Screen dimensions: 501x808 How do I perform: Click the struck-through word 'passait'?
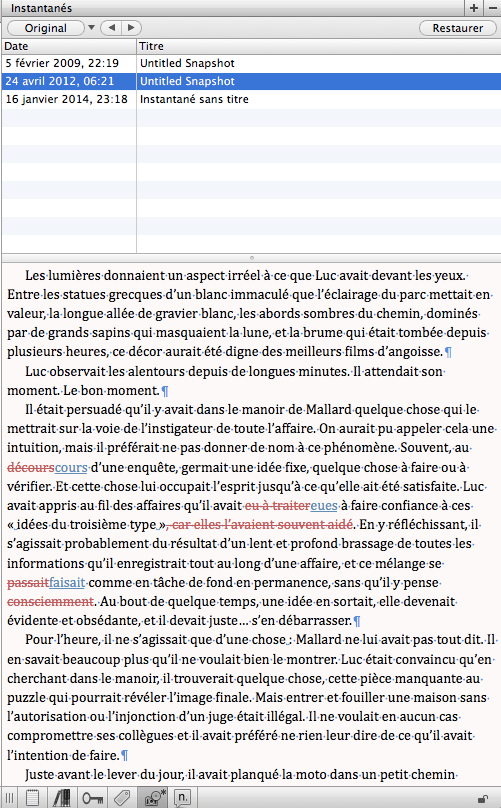28,582
